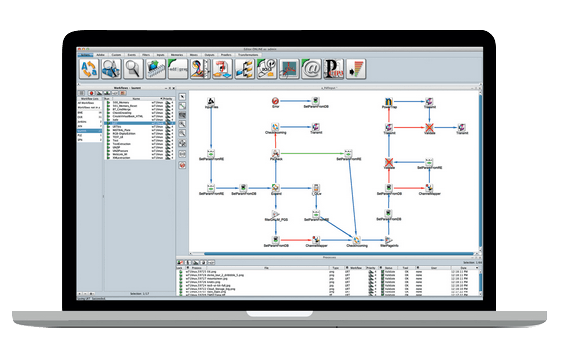Click the red record button in Workflows toolbar
The height and width of the screenshot is (363, 561).
pos(91,93)
